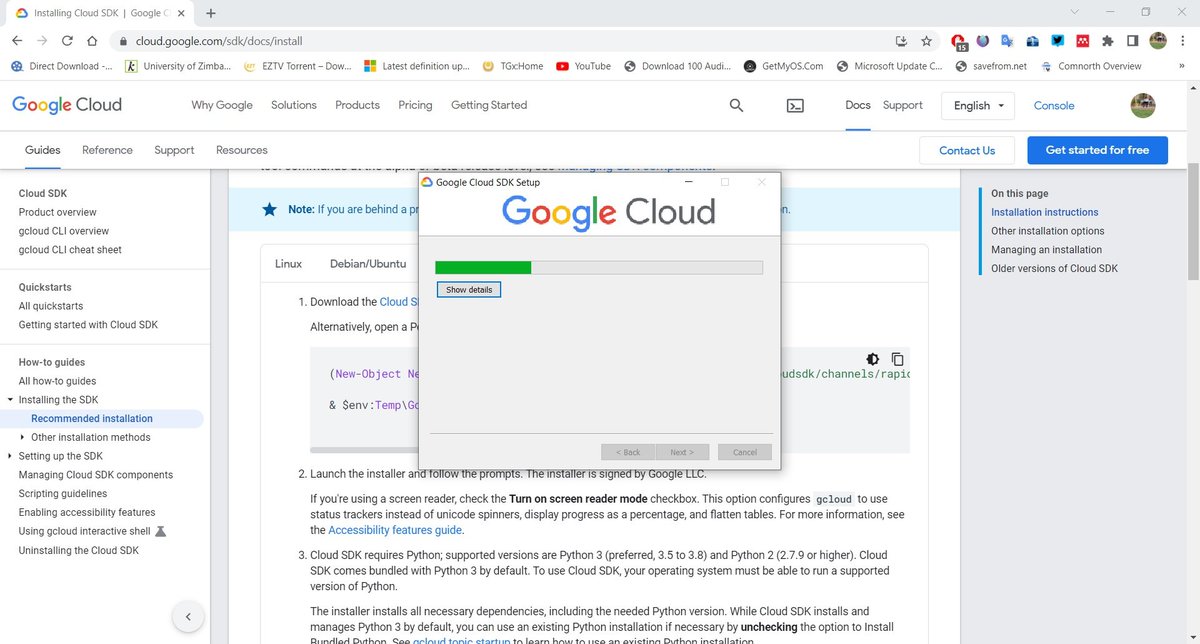Expand Setting up the SDK section
Viewport: 1200px width, 644px height.
[9, 456]
